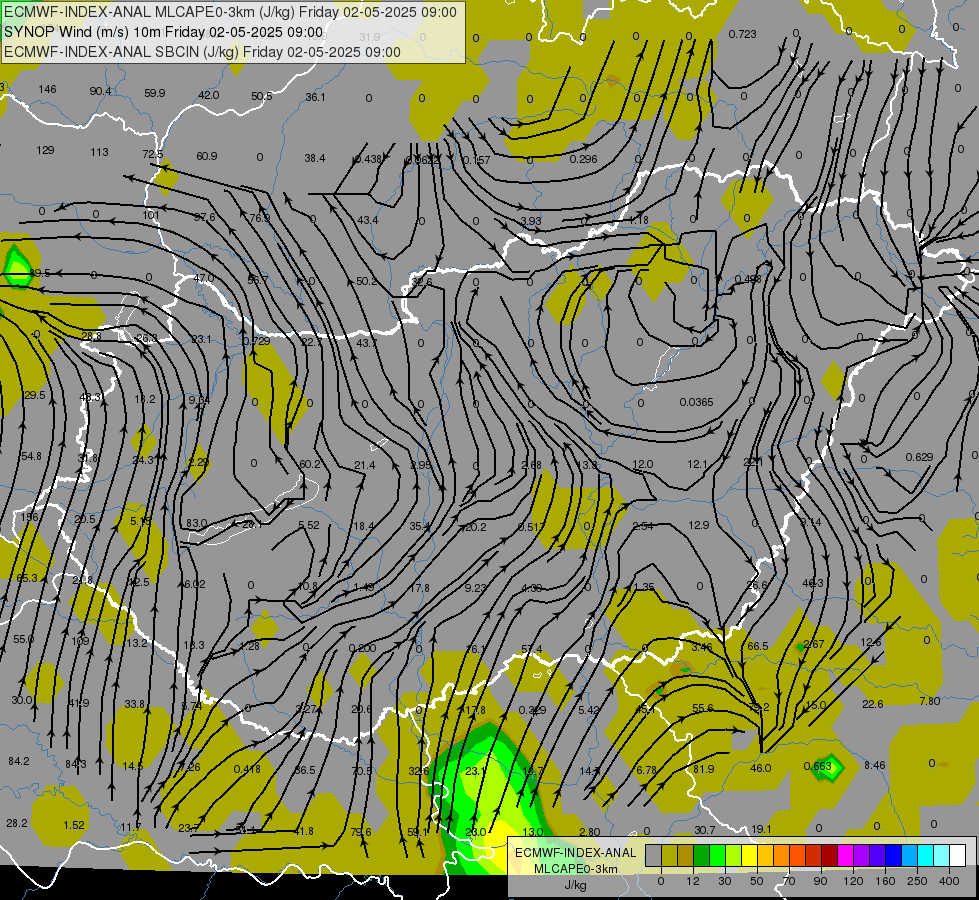Click map value 28.2
This screenshot has width=979, height=900.
pyautogui.click(x=17, y=823)
